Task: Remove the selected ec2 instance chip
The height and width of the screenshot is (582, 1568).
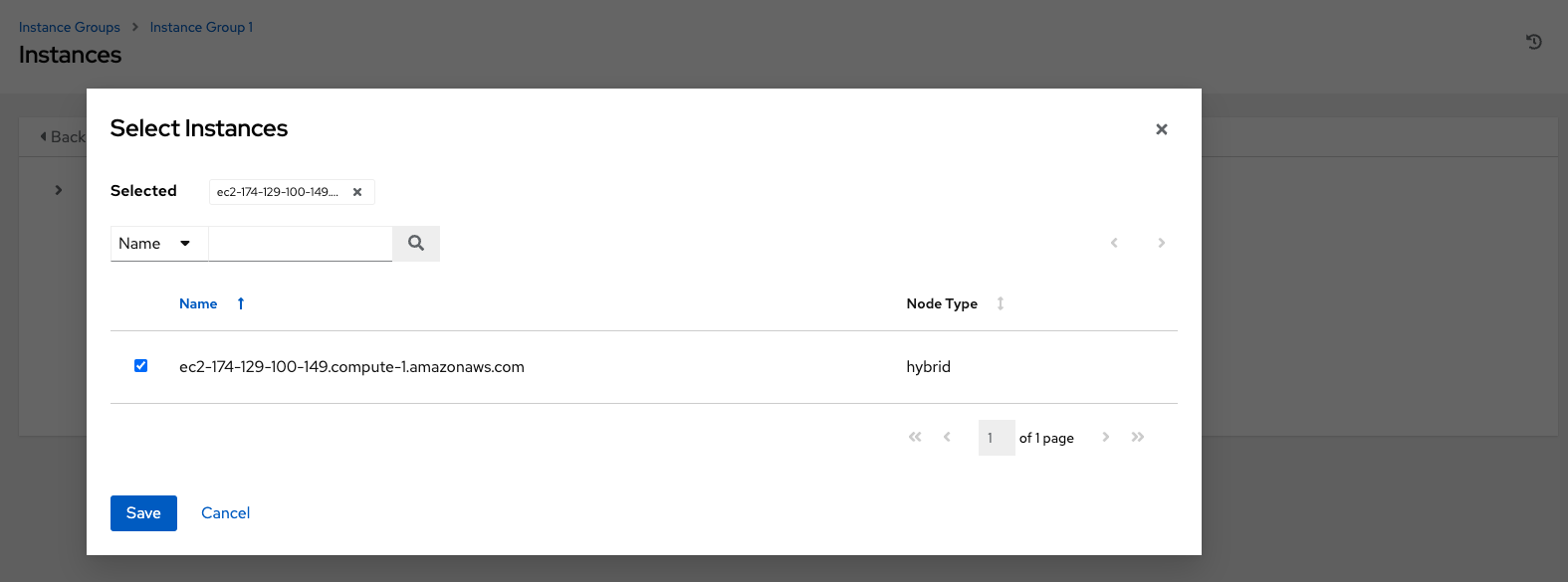Action: 357,192
